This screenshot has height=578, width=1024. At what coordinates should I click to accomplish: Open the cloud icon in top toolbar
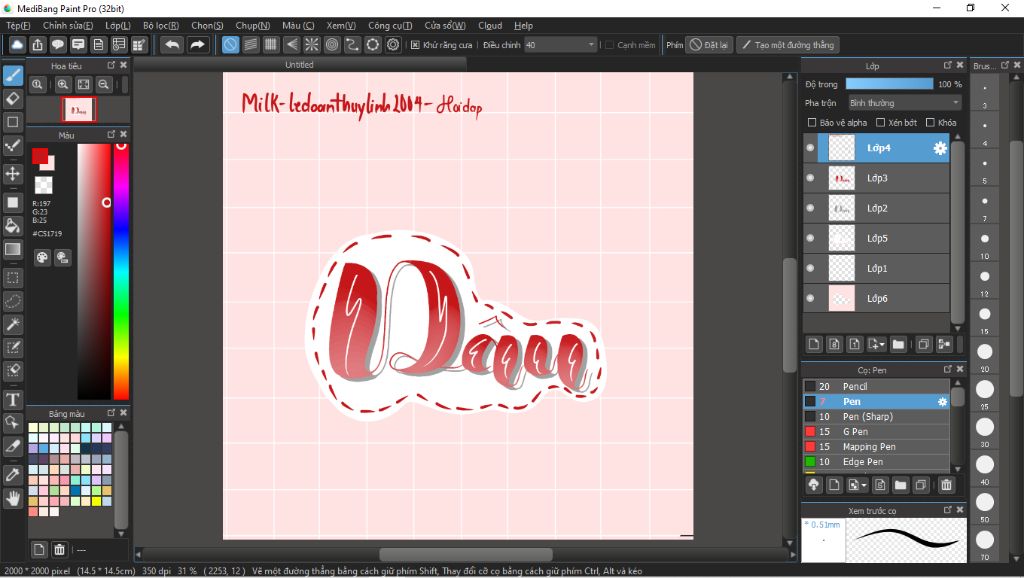point(17,45)
